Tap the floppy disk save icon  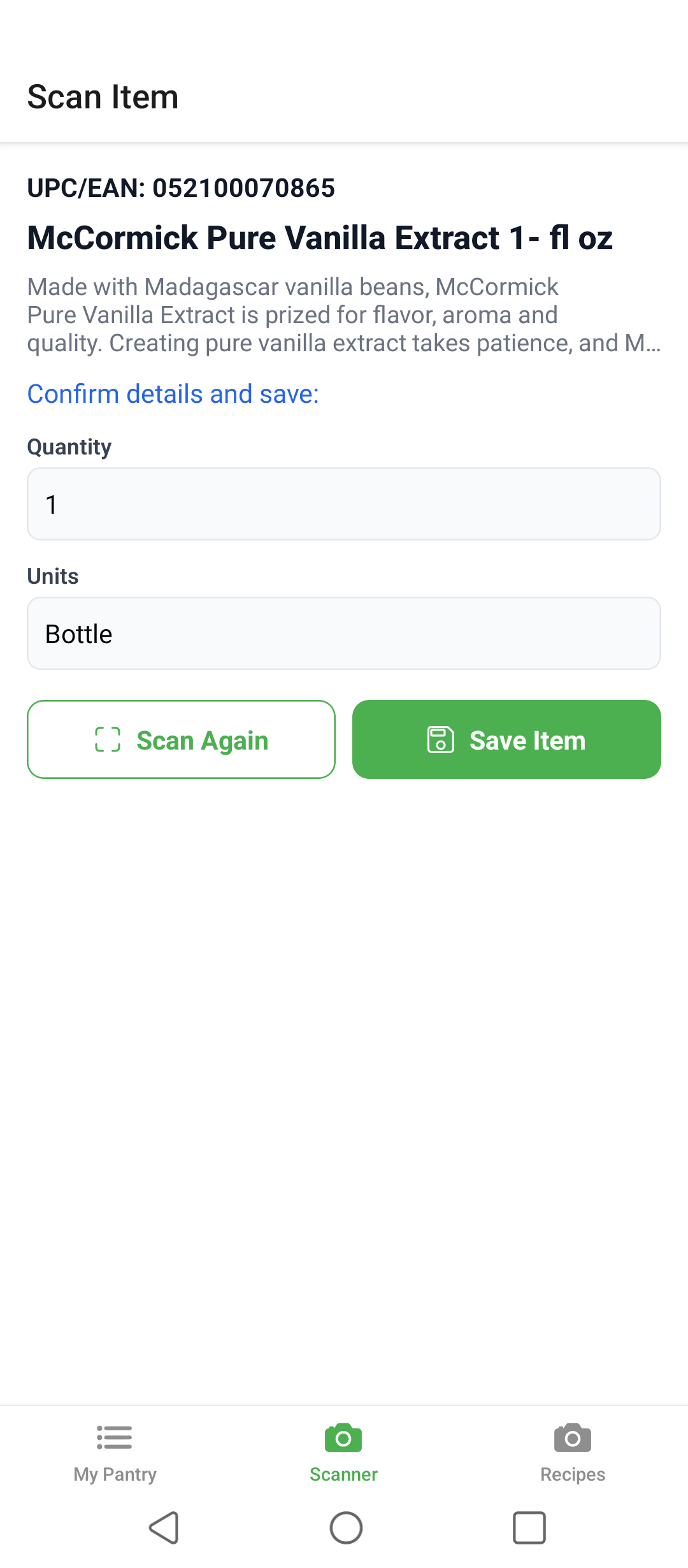[441, 740]
